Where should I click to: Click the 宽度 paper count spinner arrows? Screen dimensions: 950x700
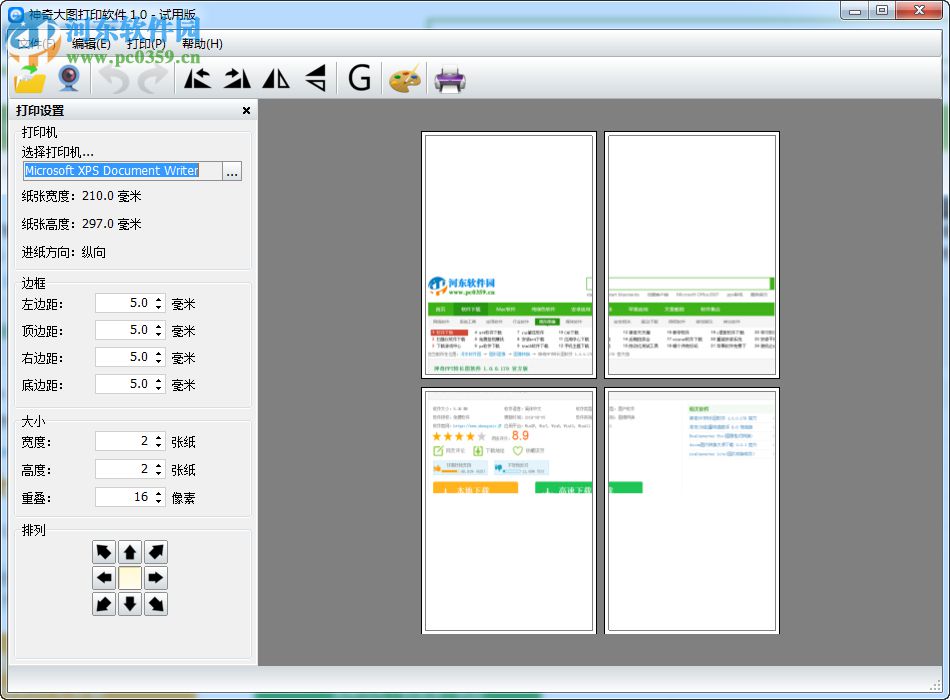(x=159, y=442)
